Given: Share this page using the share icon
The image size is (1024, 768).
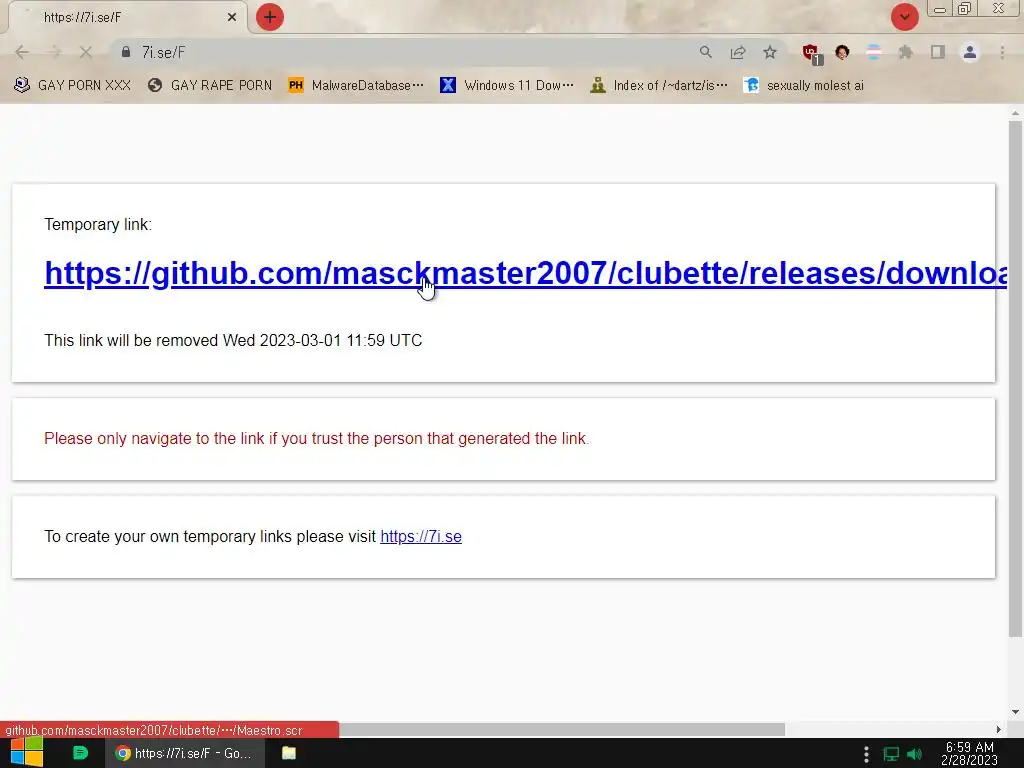Looking at the screenshot, I should 738,52.
